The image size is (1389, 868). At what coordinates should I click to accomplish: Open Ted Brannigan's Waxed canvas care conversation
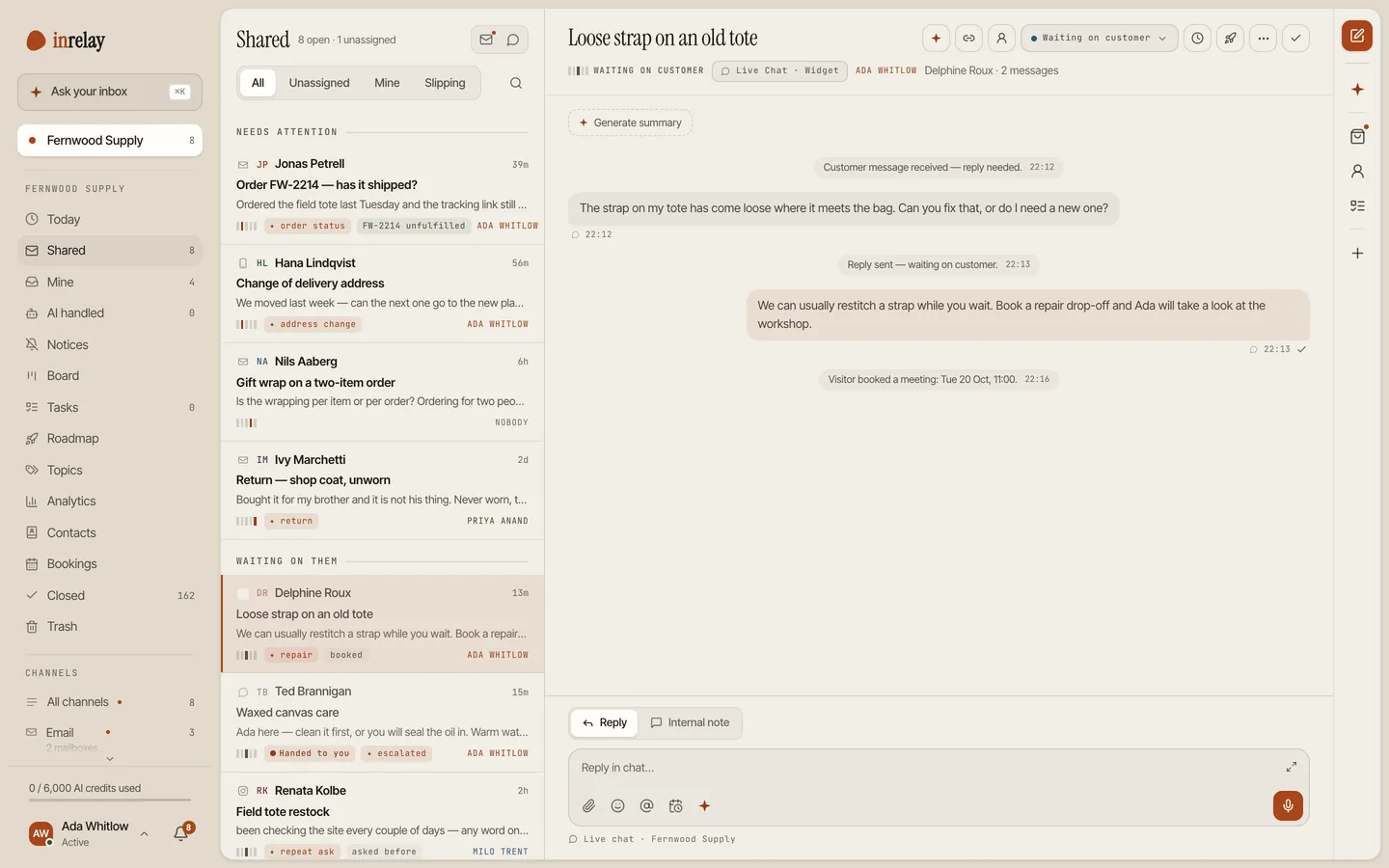click(x=383, y=722)
